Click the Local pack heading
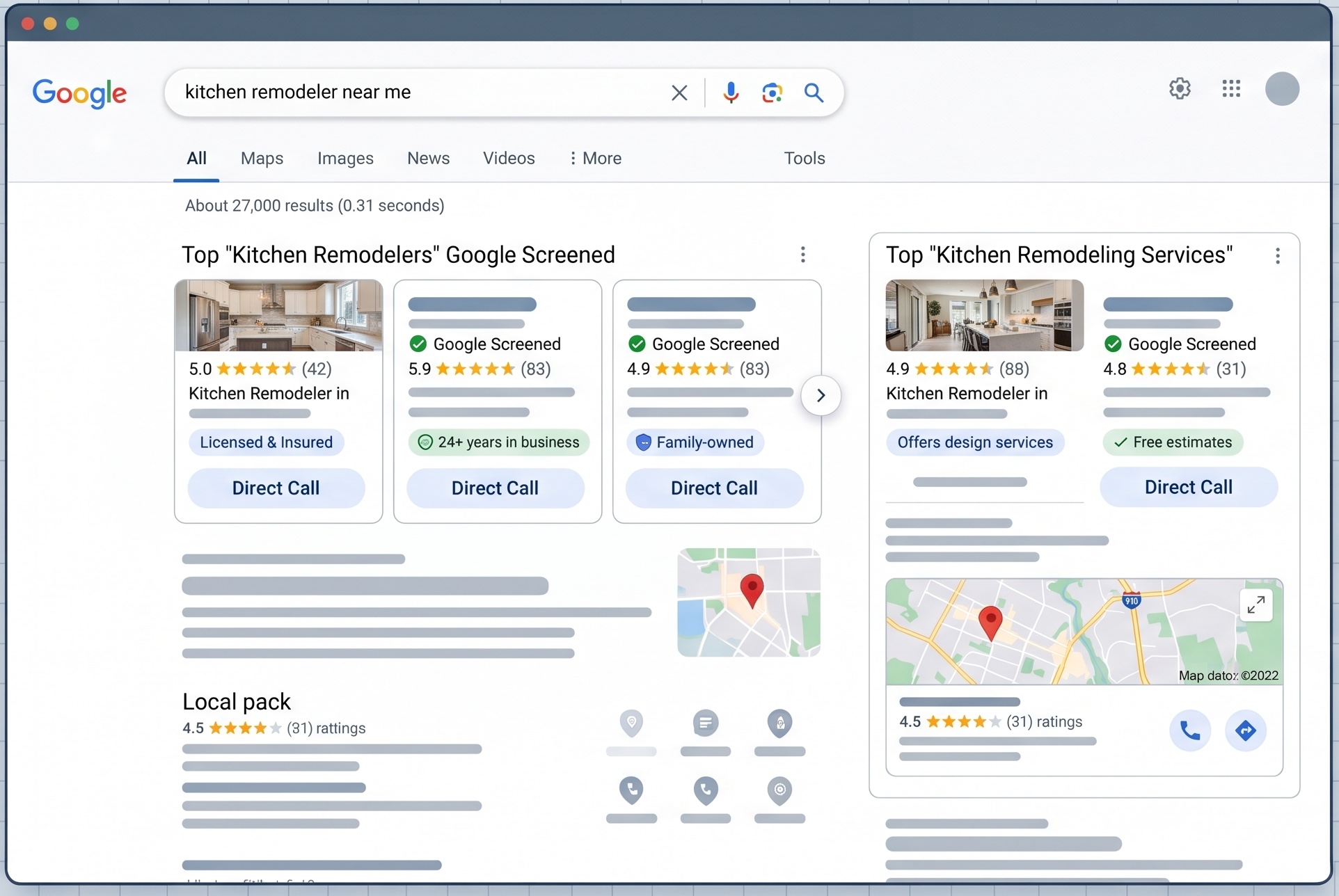 (x=237, y=701)
